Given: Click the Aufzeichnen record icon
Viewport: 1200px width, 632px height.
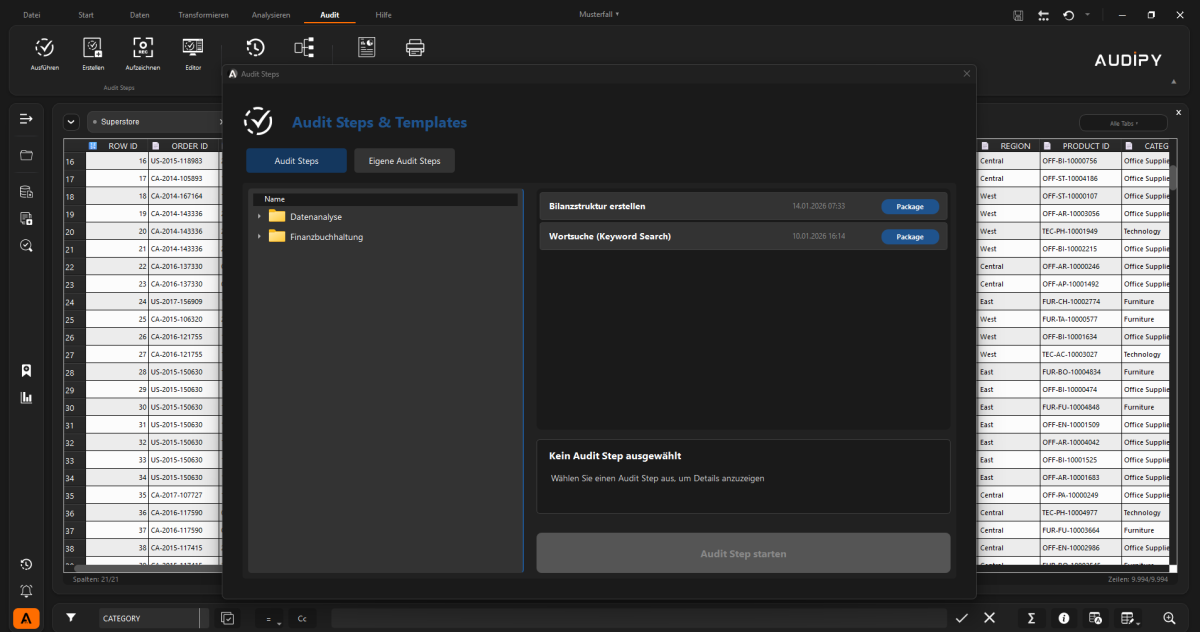Looking at the screenshot, I should [142, 48].
